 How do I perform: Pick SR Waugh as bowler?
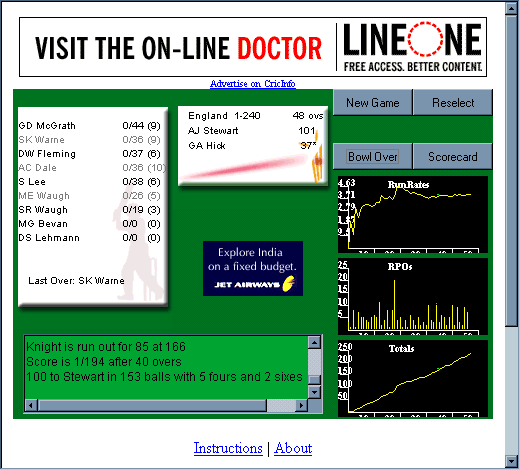(90, 210)
